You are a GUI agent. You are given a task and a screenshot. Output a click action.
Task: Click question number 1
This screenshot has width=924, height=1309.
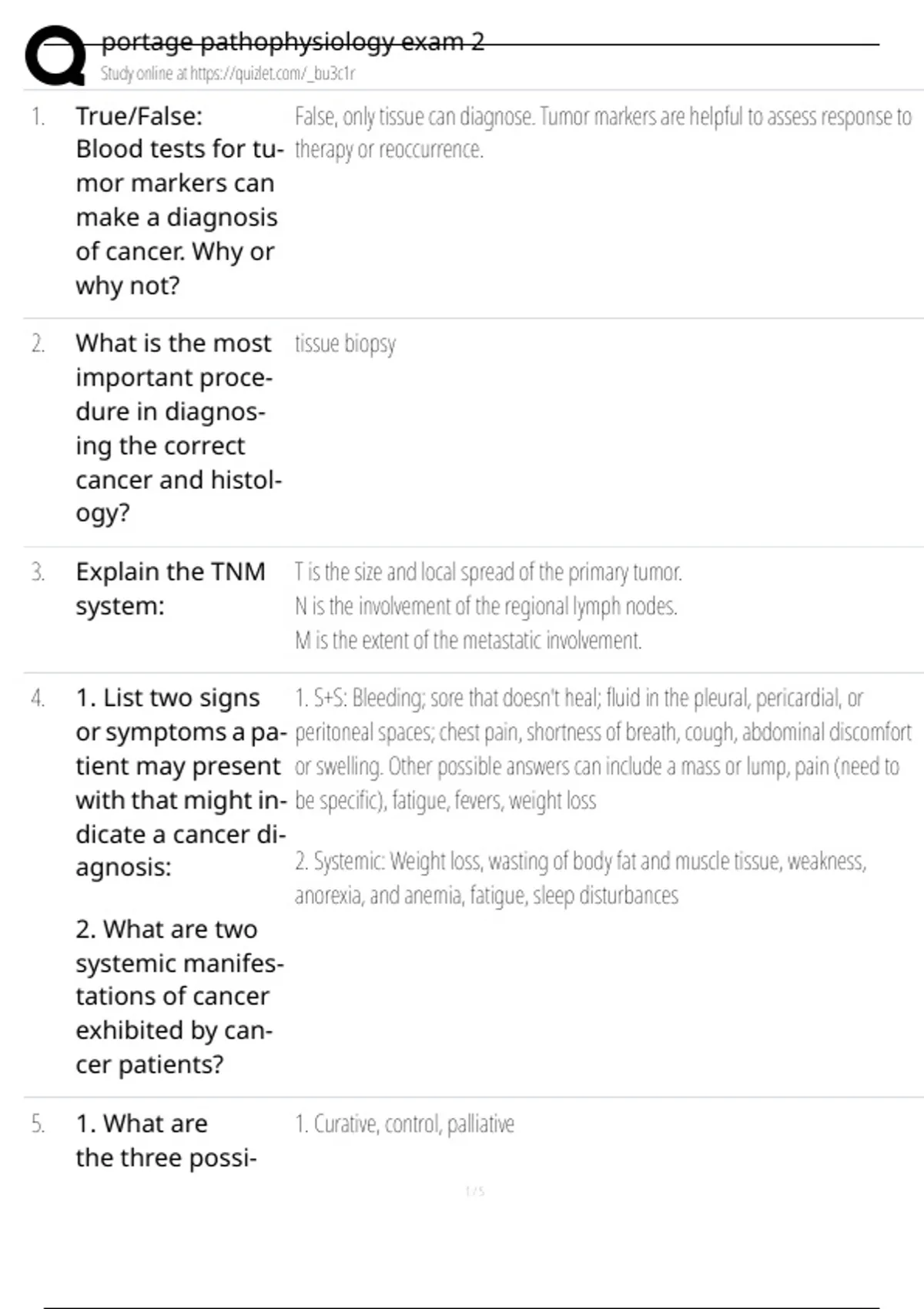tap(38, 117)
